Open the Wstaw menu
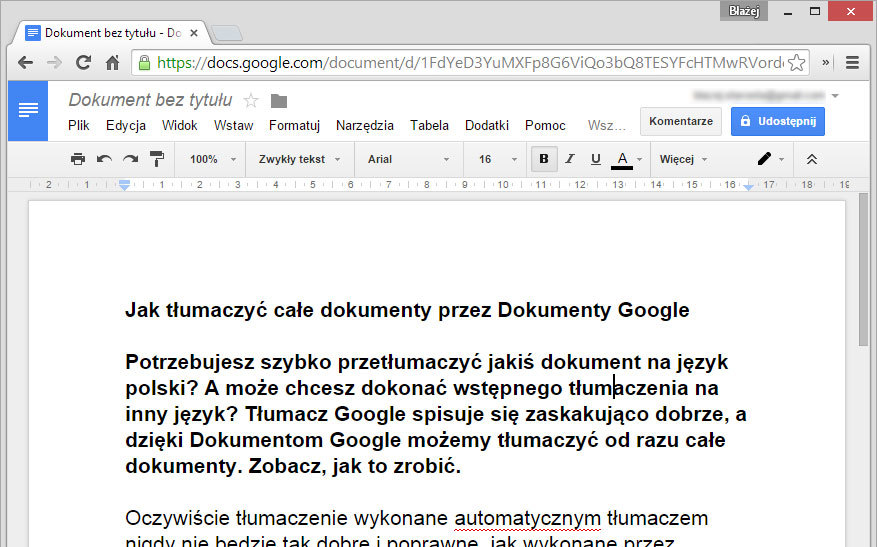Image resolution: width=877 pixels, height=547 pixels. click(233, 125)
